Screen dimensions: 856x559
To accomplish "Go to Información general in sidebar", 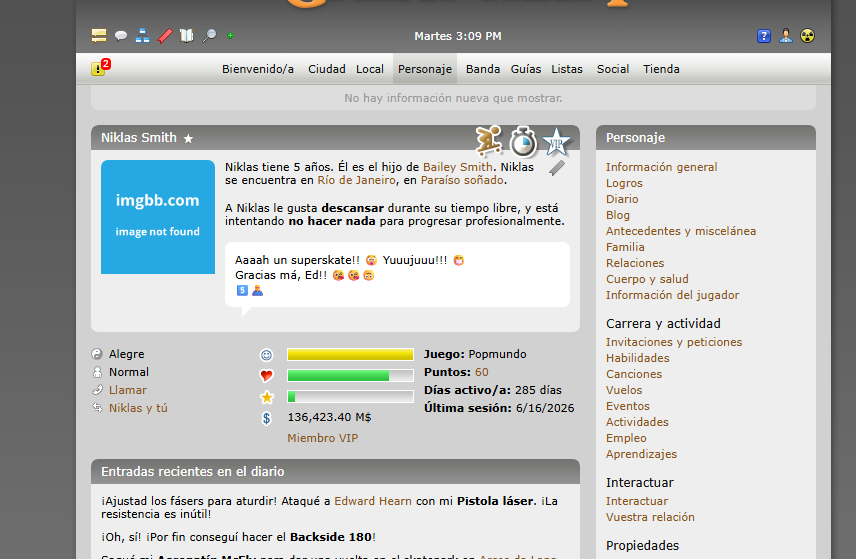I will [661, 167].
